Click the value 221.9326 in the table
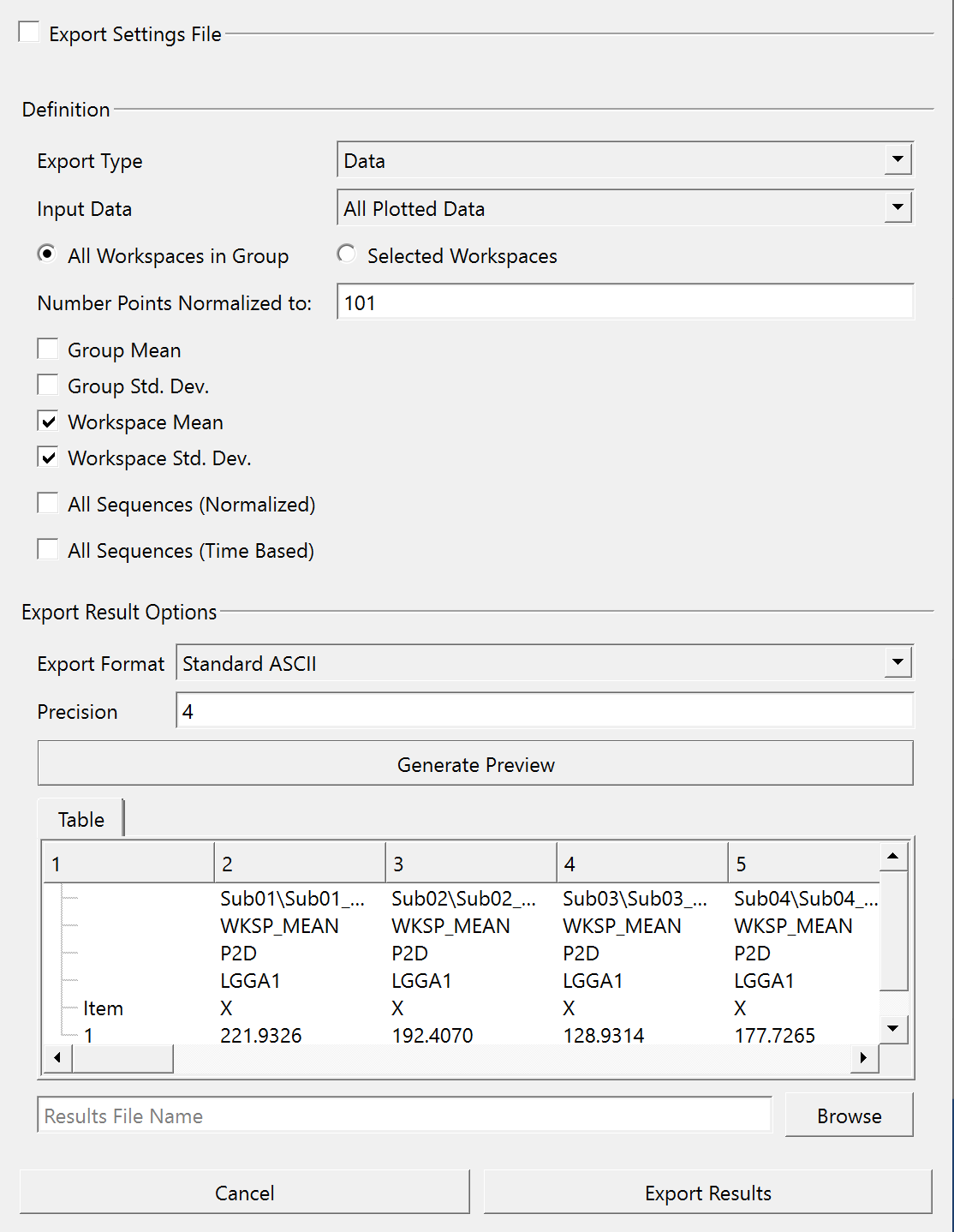The height and width of the screenshot is (1232, 954). (261, 1035)
